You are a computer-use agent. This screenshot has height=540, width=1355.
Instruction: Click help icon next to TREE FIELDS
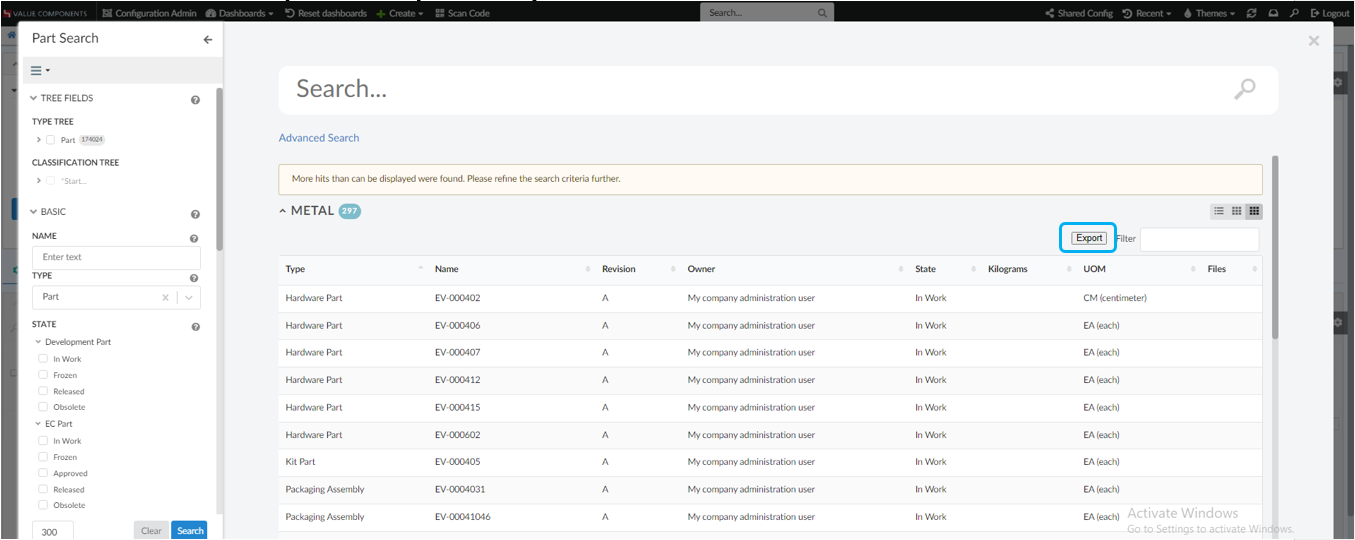[195, 99]
